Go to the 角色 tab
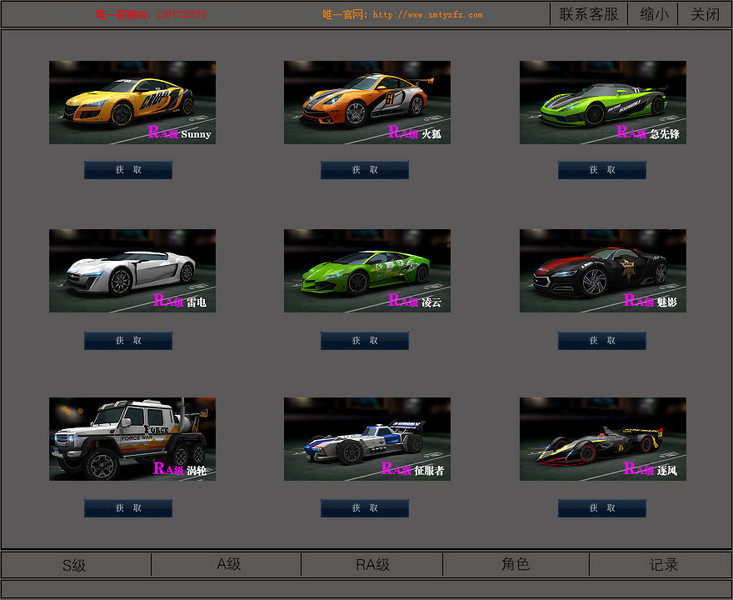Screen dimensions: 733x600 coord(515,565)
